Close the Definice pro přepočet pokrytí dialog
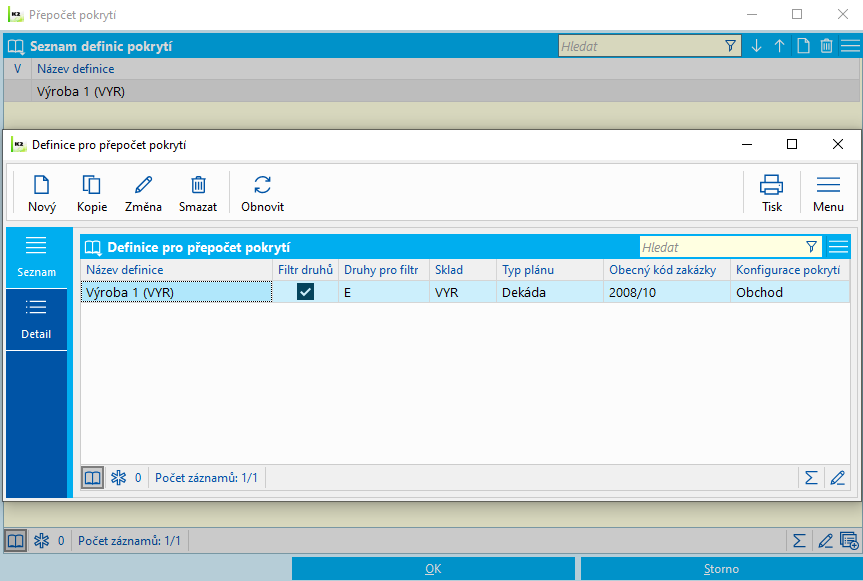863x581 pixels. 838,144
